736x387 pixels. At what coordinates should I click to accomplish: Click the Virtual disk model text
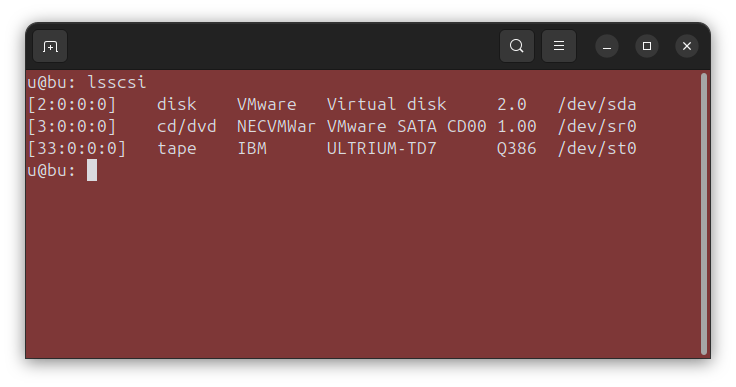386,104
